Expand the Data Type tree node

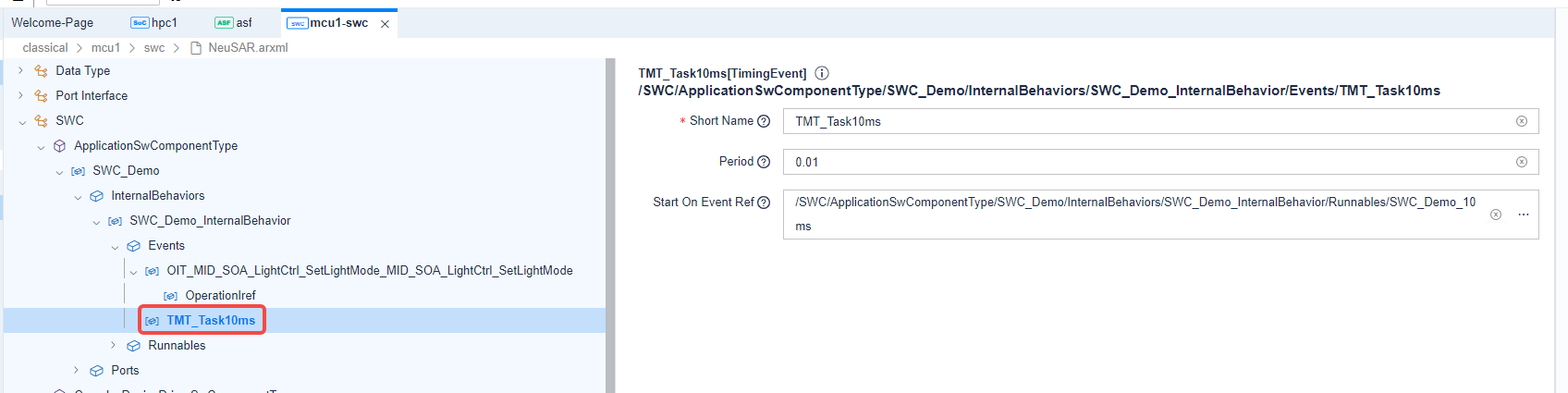[20, 70]
